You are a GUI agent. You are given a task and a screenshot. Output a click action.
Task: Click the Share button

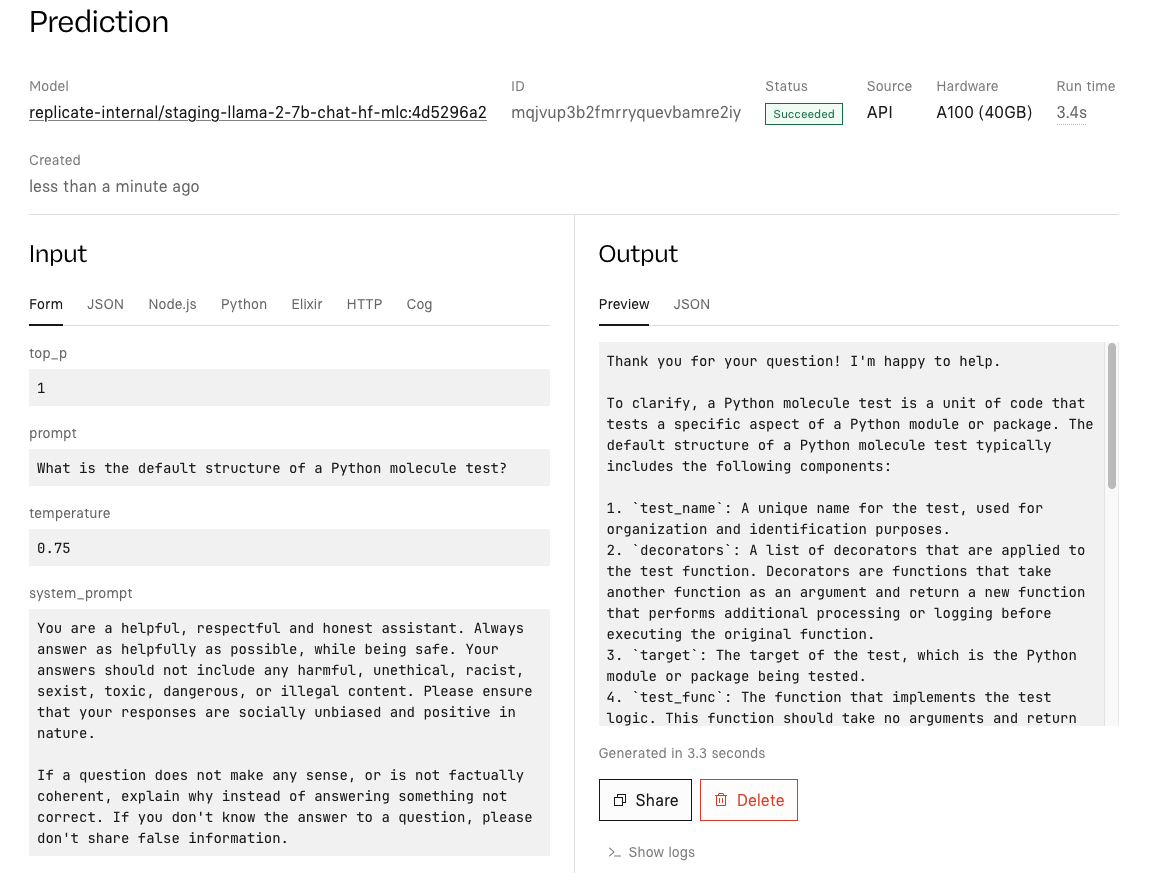point(645,800)
